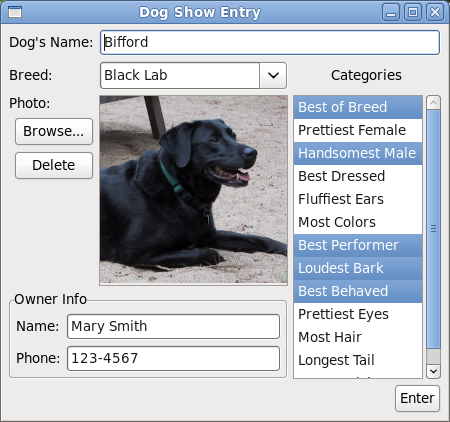This screenshot has width=450, height=422.
Task: Close the Dog Show Entry window
Action: 435,12
